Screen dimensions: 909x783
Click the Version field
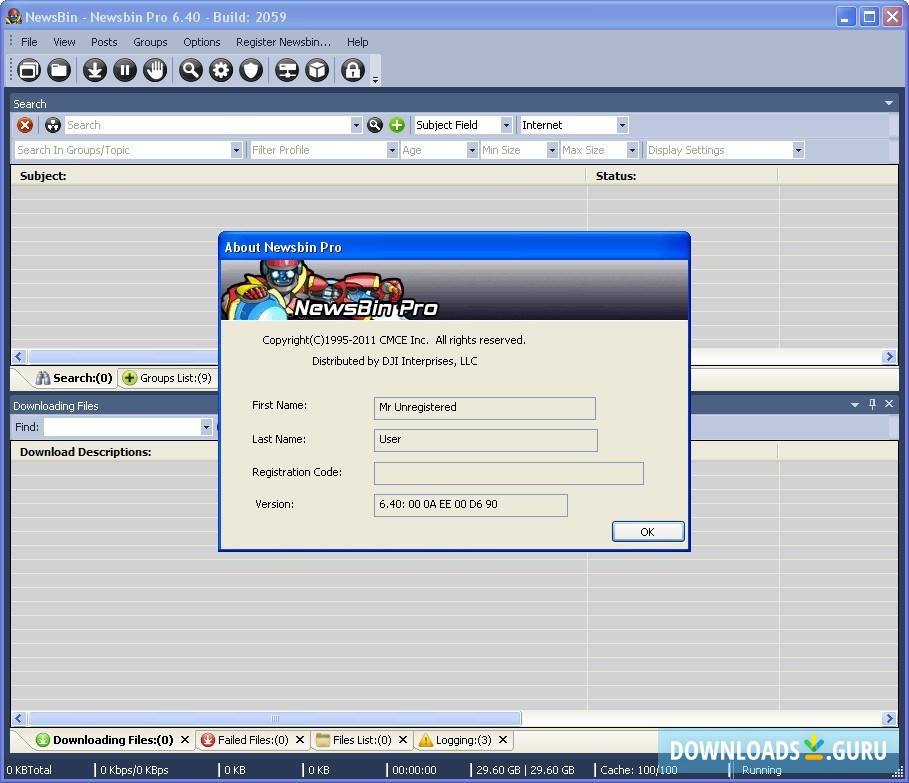(471, 505)
